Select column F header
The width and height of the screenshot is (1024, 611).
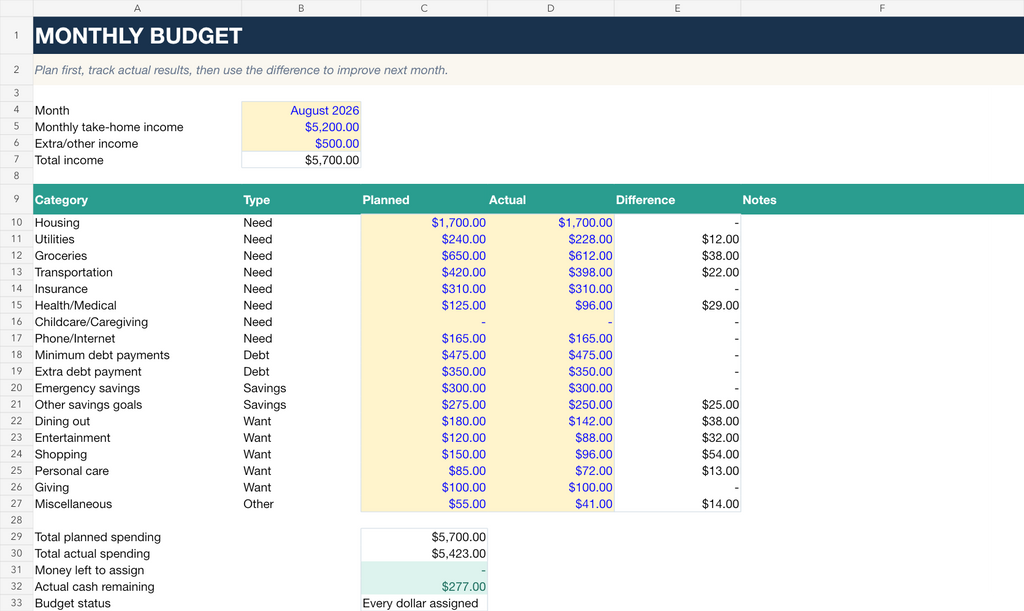tap(882, 8)
